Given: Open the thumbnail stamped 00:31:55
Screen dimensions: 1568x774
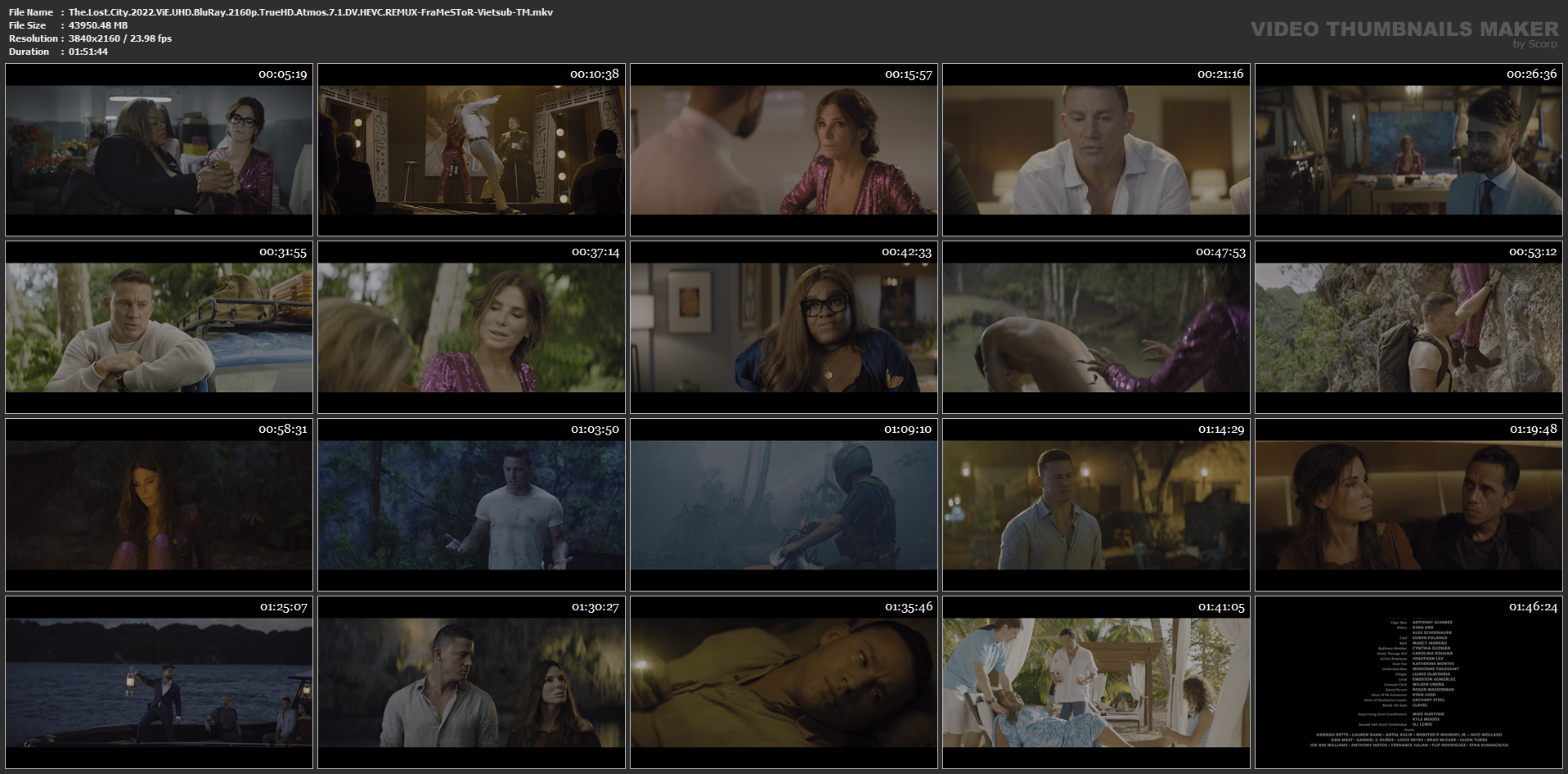Looking at the screenshot, I should 159,327.
